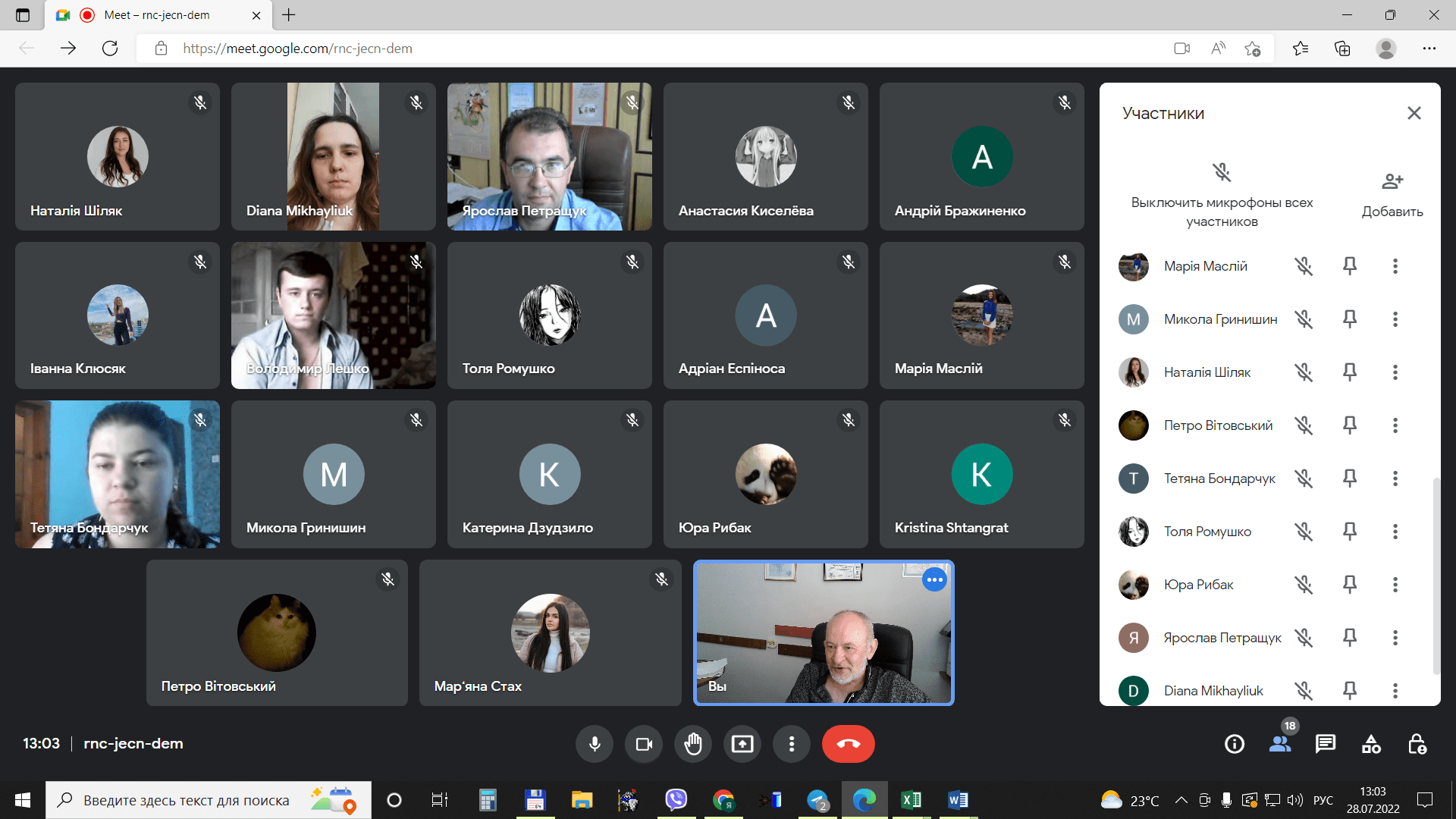Screen dimensions: 1456x819
Task: Open meeting details info icon
Action: 1234,744
